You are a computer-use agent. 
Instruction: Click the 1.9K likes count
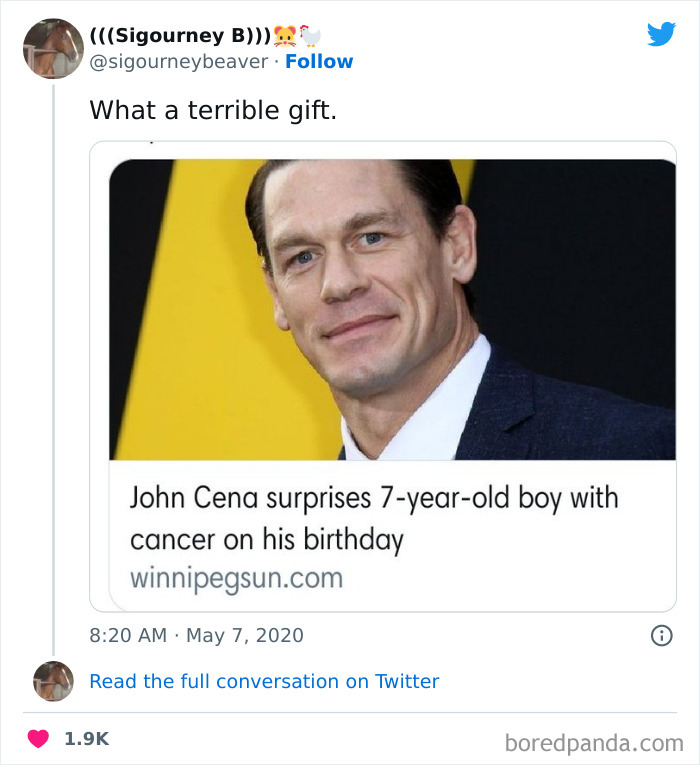pyautogui.click(x=86, y=739)
